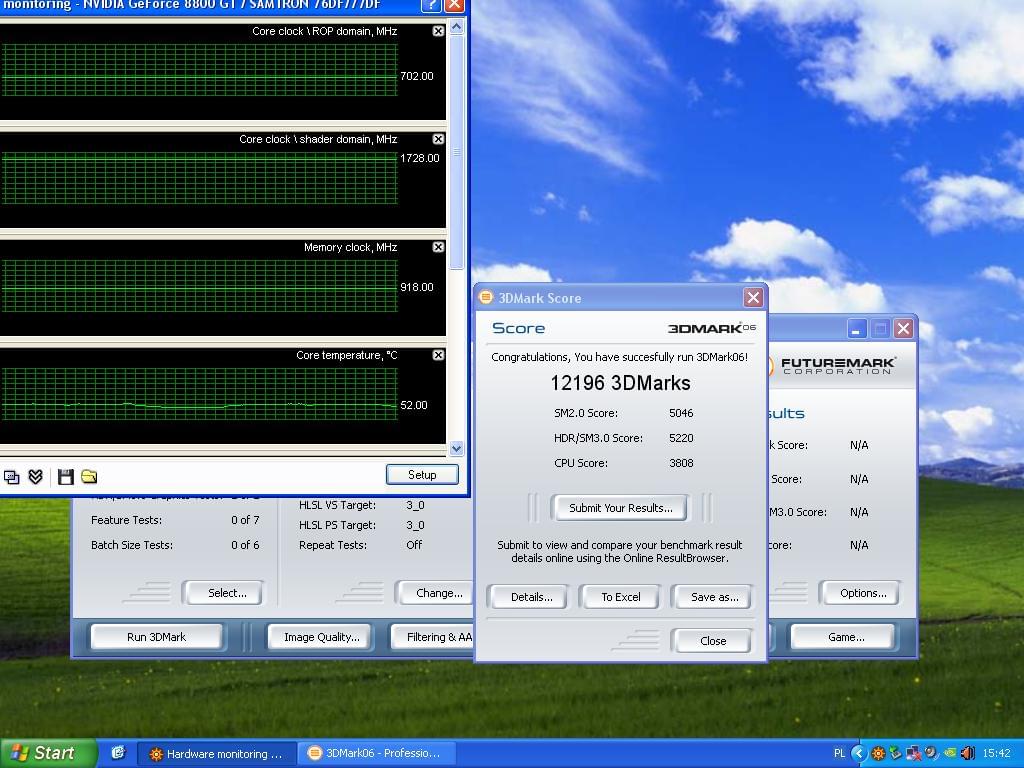This screenshot has width=1024, height=768.
Task: Open the yellow folder icon in monitoring window
Action: pyautogui.click(x=89, y=477)
